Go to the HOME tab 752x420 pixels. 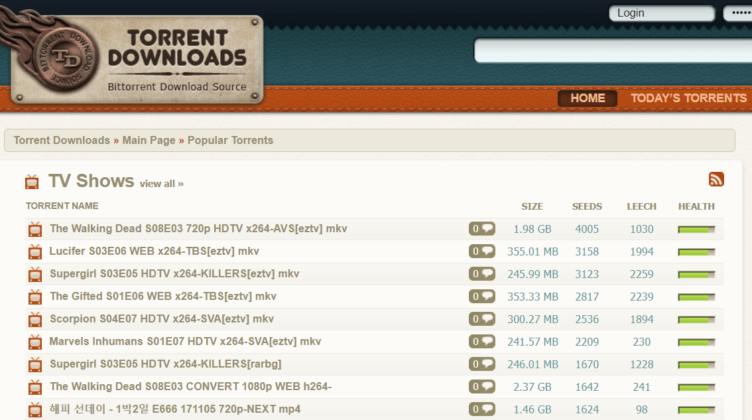point(588,98)
